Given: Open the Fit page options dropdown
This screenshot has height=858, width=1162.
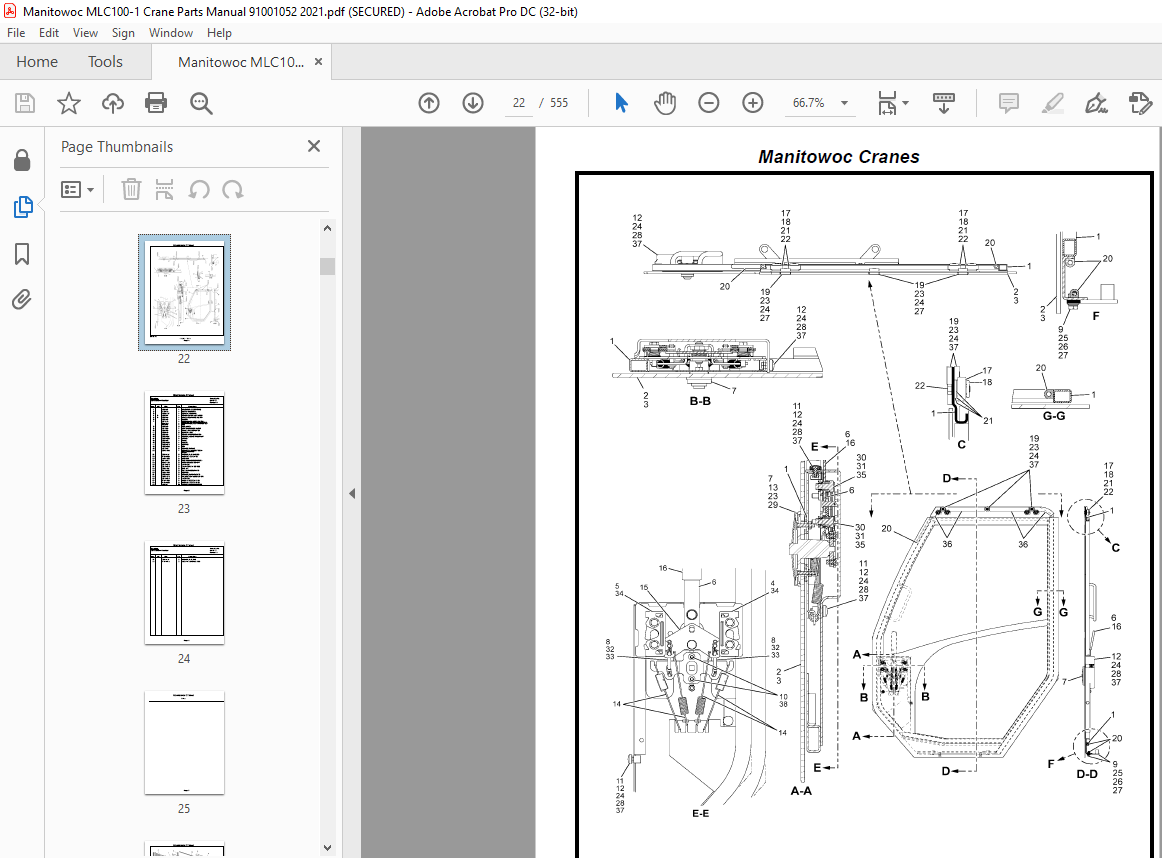Looking at the screenshot, I should point(893,103).
